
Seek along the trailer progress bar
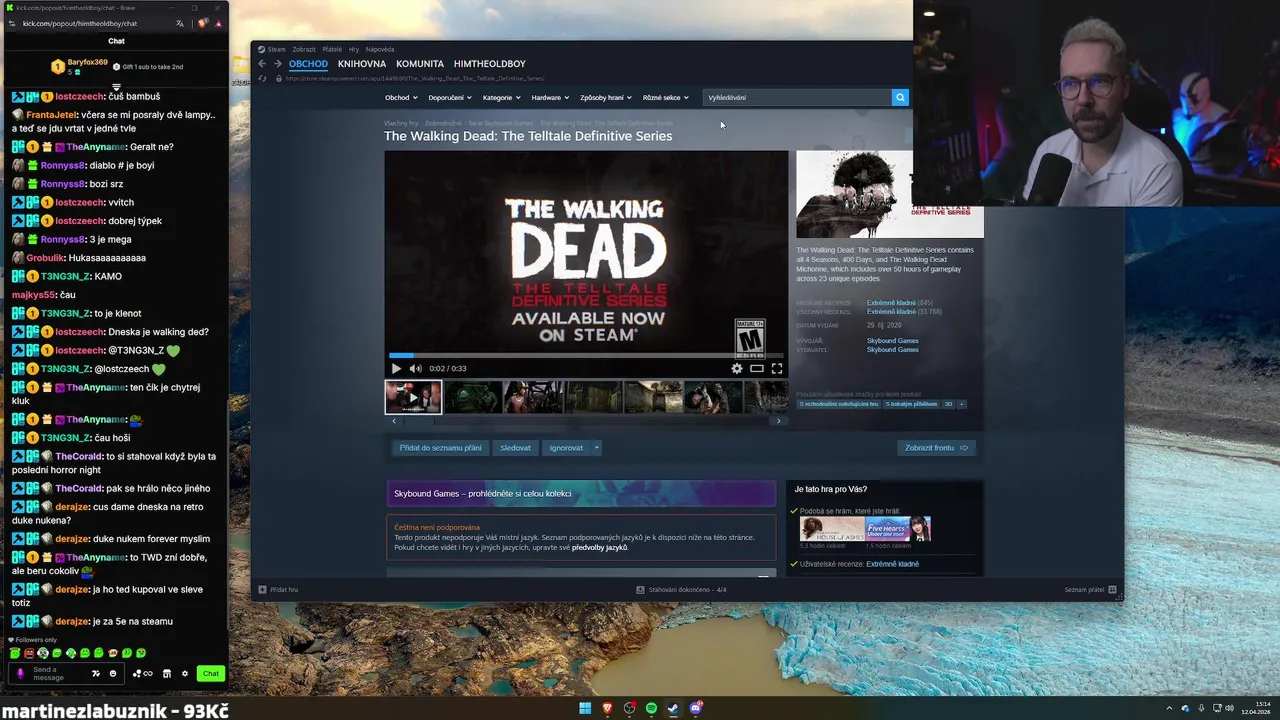click(x=586, y=355)
